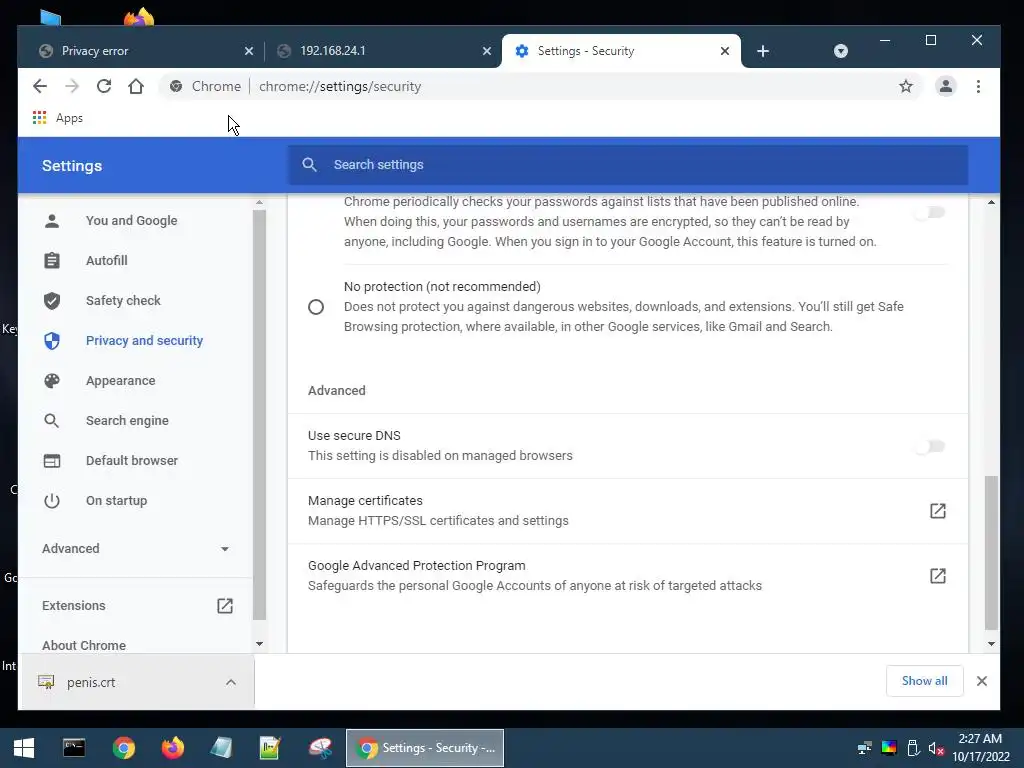Select the No protection radio button
1024x768 pixels.
click(x=316, y=307)
